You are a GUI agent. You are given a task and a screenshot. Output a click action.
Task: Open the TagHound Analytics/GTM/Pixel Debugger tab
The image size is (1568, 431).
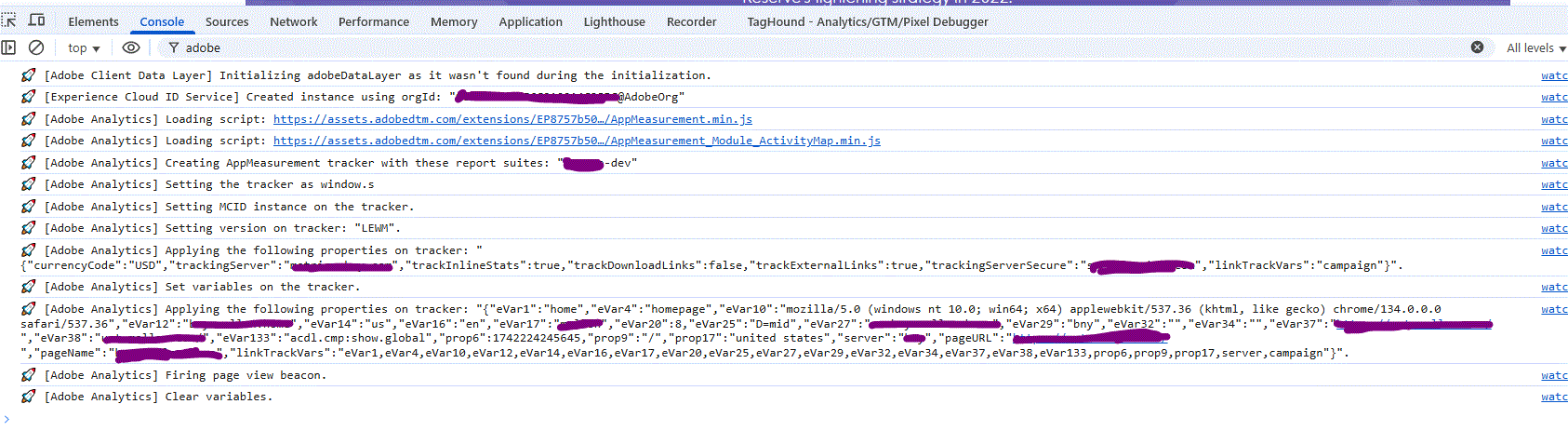[x=868, y=21]
